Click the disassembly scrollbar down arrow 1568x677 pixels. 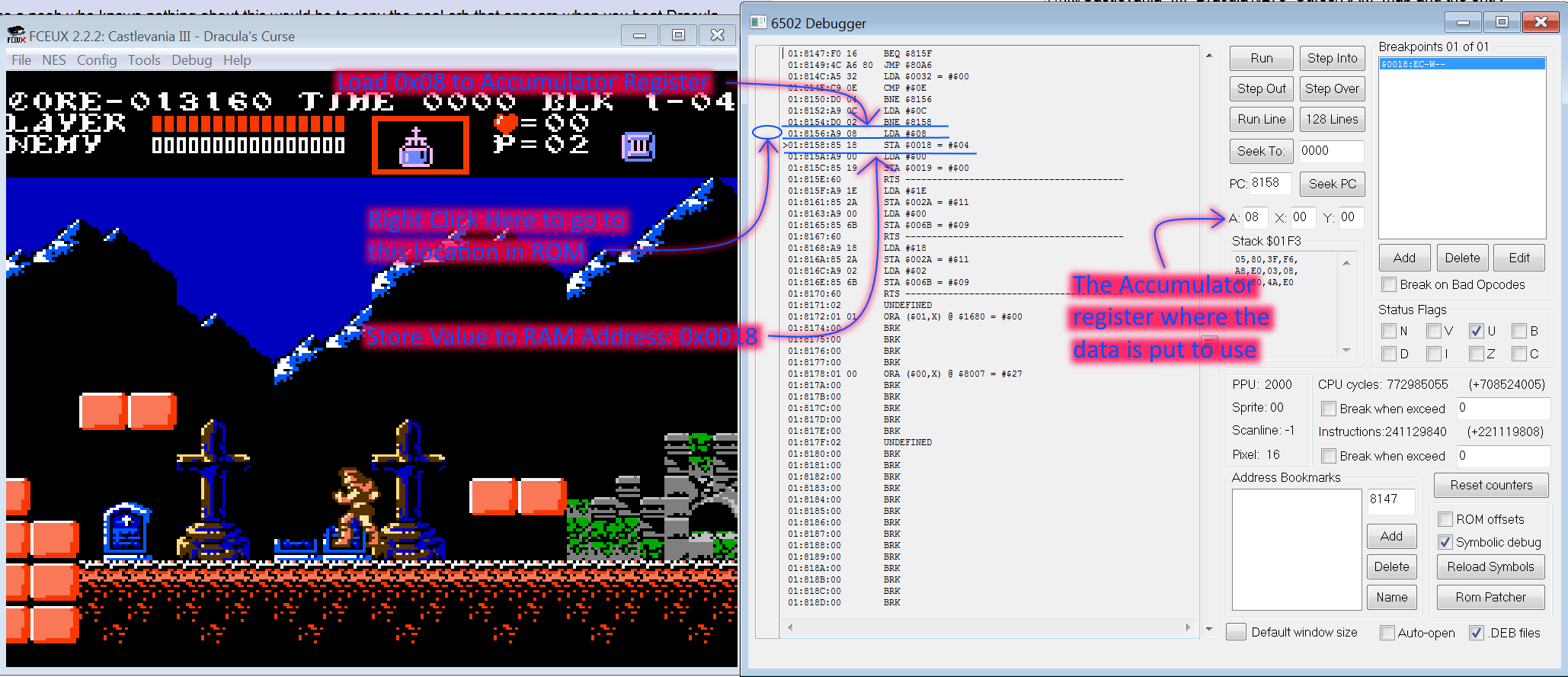point(1209,629)
